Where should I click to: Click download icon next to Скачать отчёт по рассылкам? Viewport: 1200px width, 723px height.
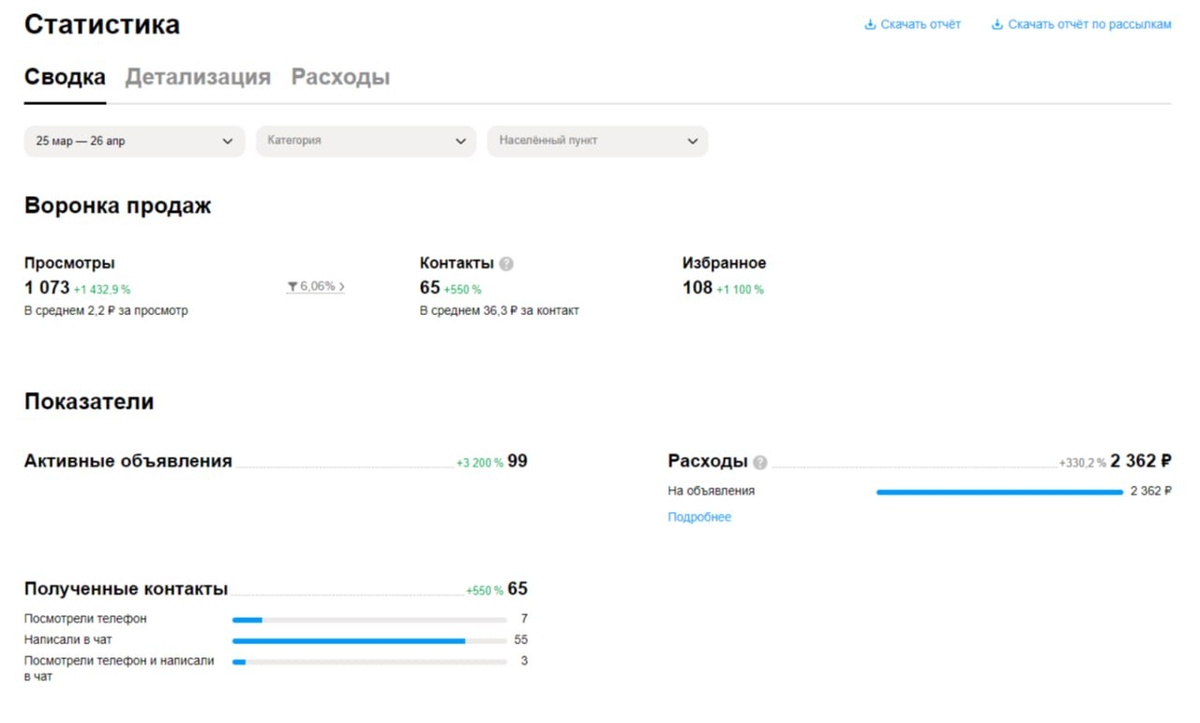pyautogui.click(x=997, y=25)
